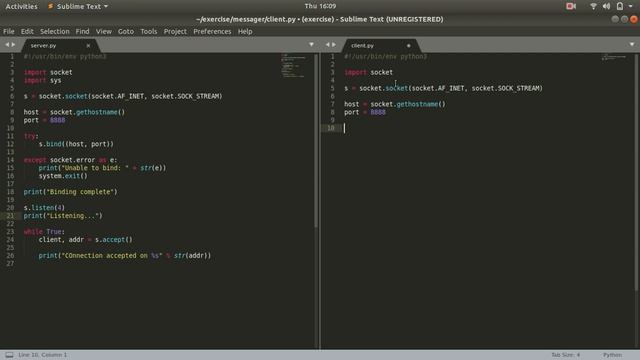Click 'port = 8888' line in client.py
640x360 pixels.
coord(365,112)
